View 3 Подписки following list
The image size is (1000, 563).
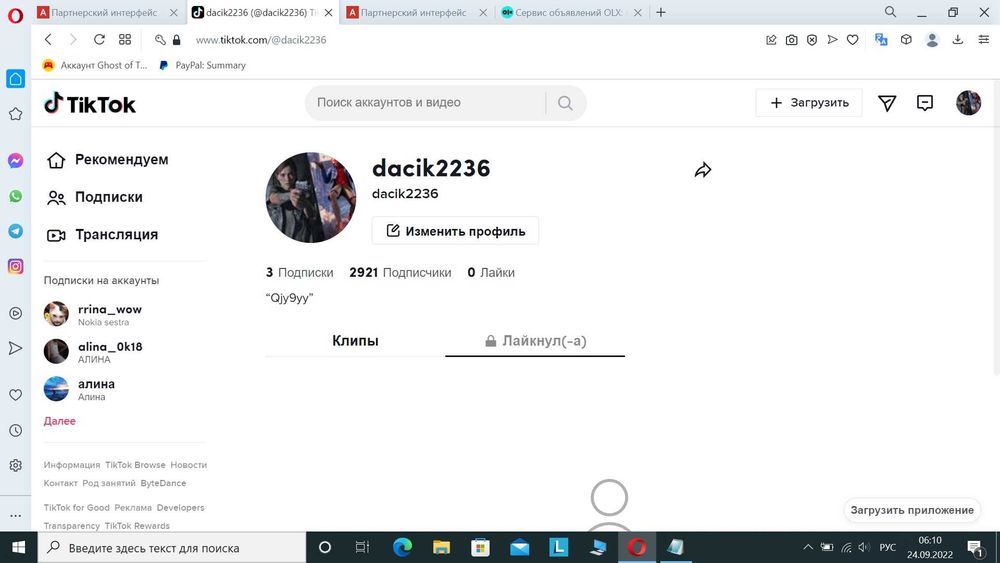[x=299, y=272]
